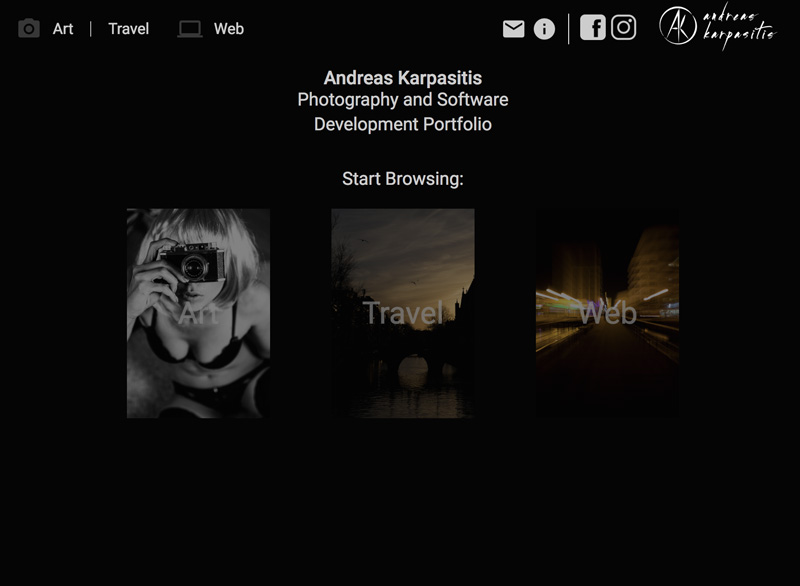Open the Instagram profile icon

click(624, 28)
